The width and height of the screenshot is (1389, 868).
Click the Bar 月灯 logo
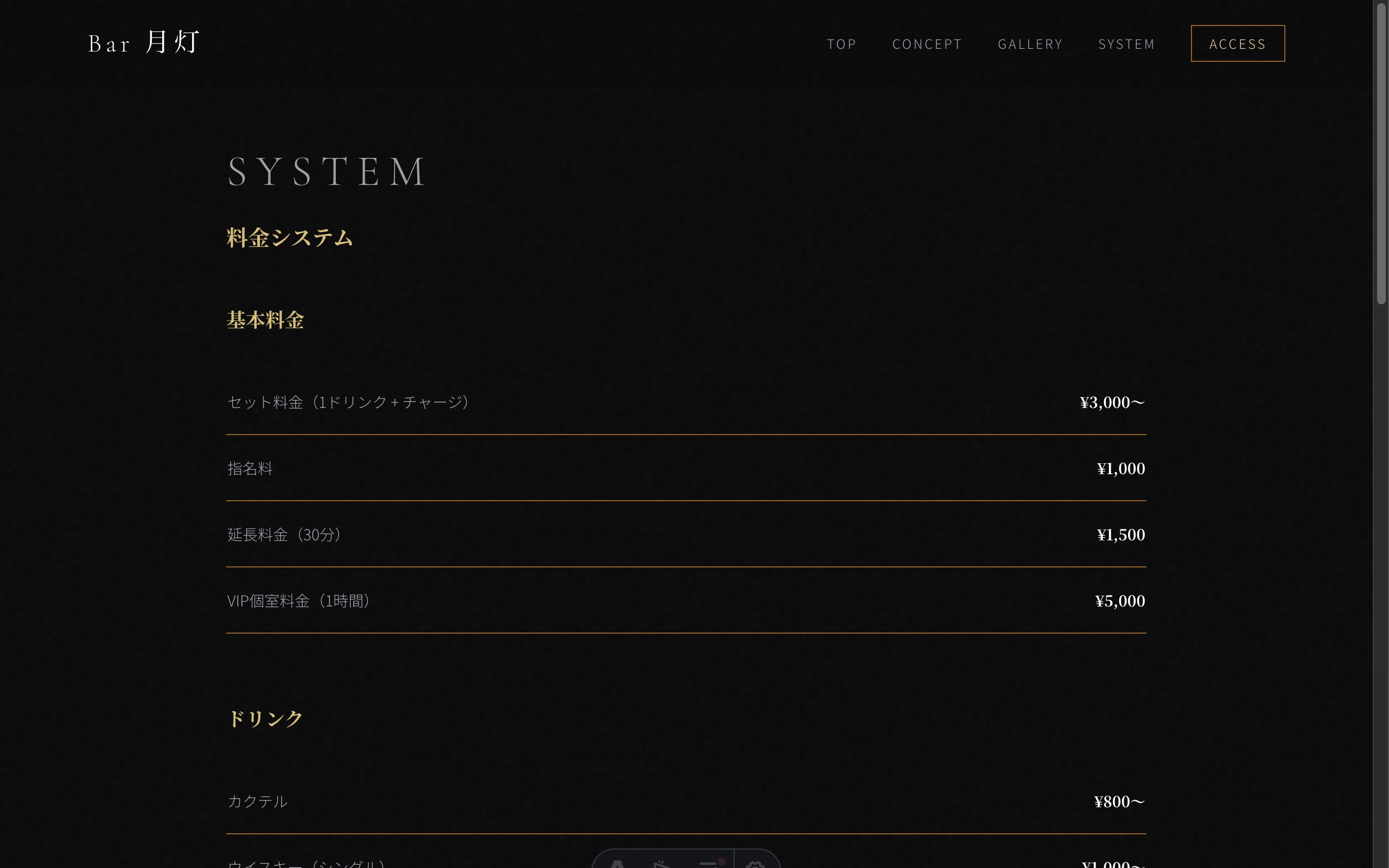[143, 43]
